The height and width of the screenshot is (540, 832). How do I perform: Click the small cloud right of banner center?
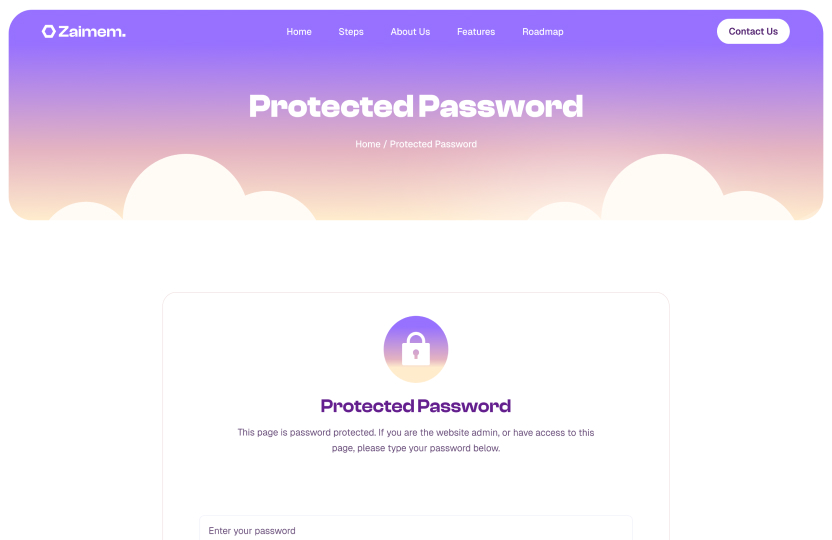tap(563, 212)
